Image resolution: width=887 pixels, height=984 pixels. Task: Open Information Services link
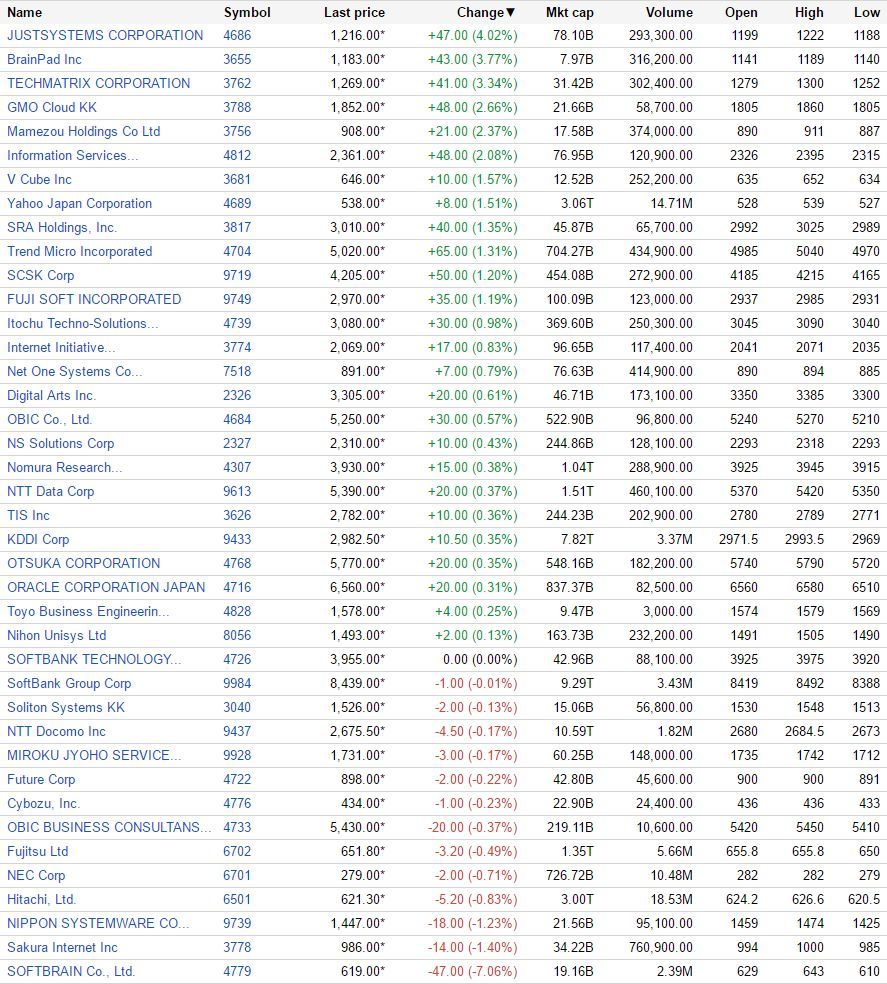click(72, 155)
